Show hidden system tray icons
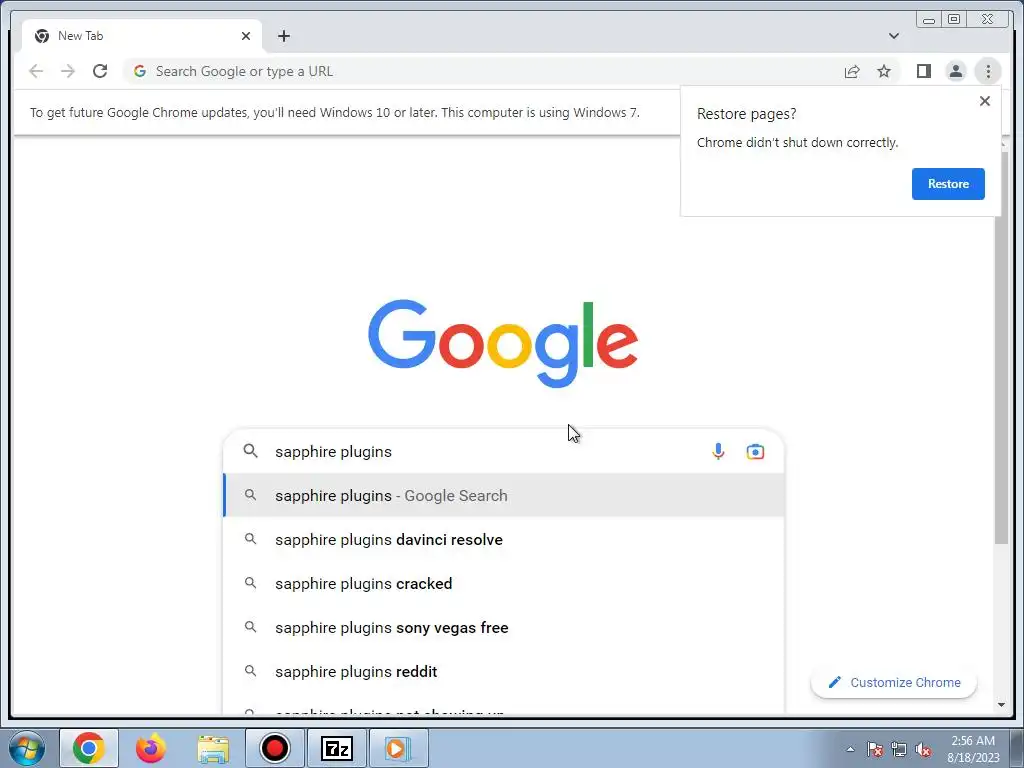This screenshot has height=768, width=1024. coord(850,749)
